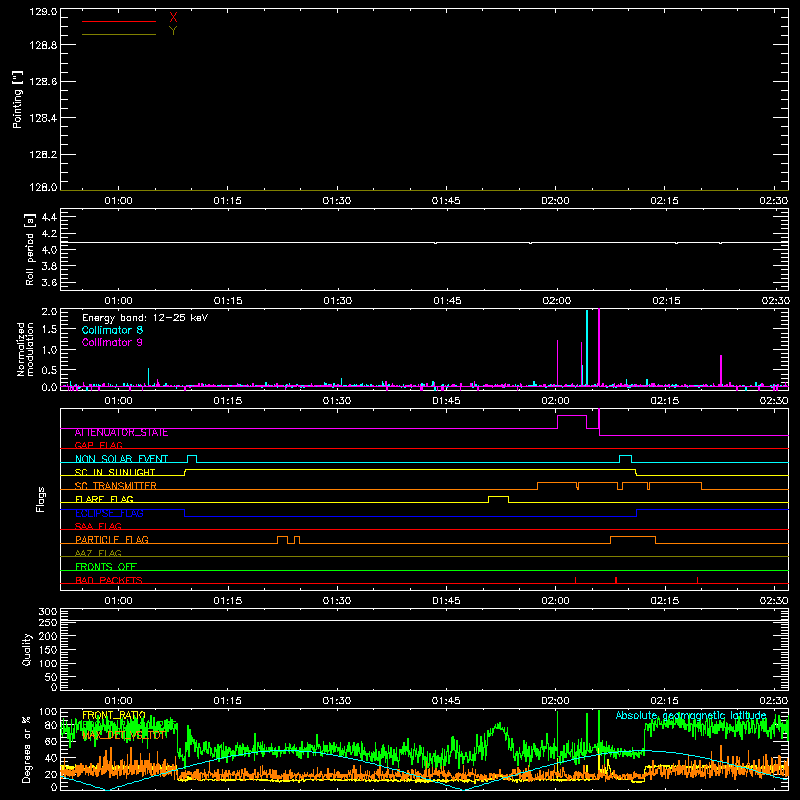This screenshot has width=800, height=800.
Task: Select the 'Degrees or %' axis title
Action: point(26,749)
